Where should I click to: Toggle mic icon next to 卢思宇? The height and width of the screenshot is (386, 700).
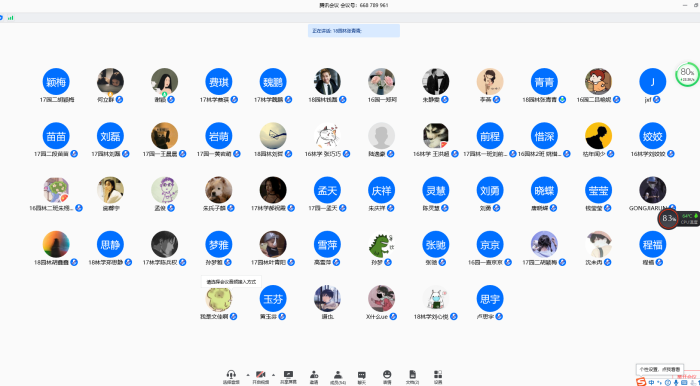(499, 316)
